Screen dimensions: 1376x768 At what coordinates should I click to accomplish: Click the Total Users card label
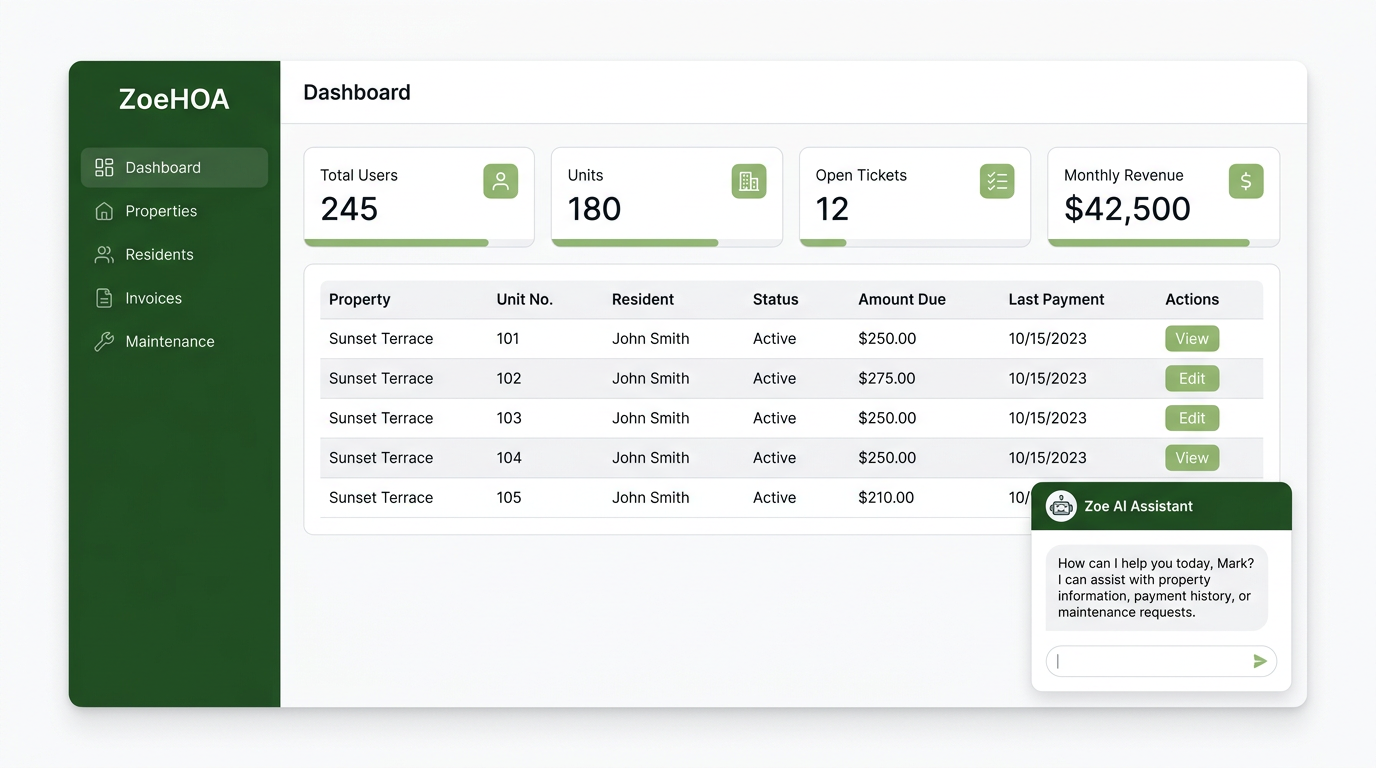tap(359, 175)
